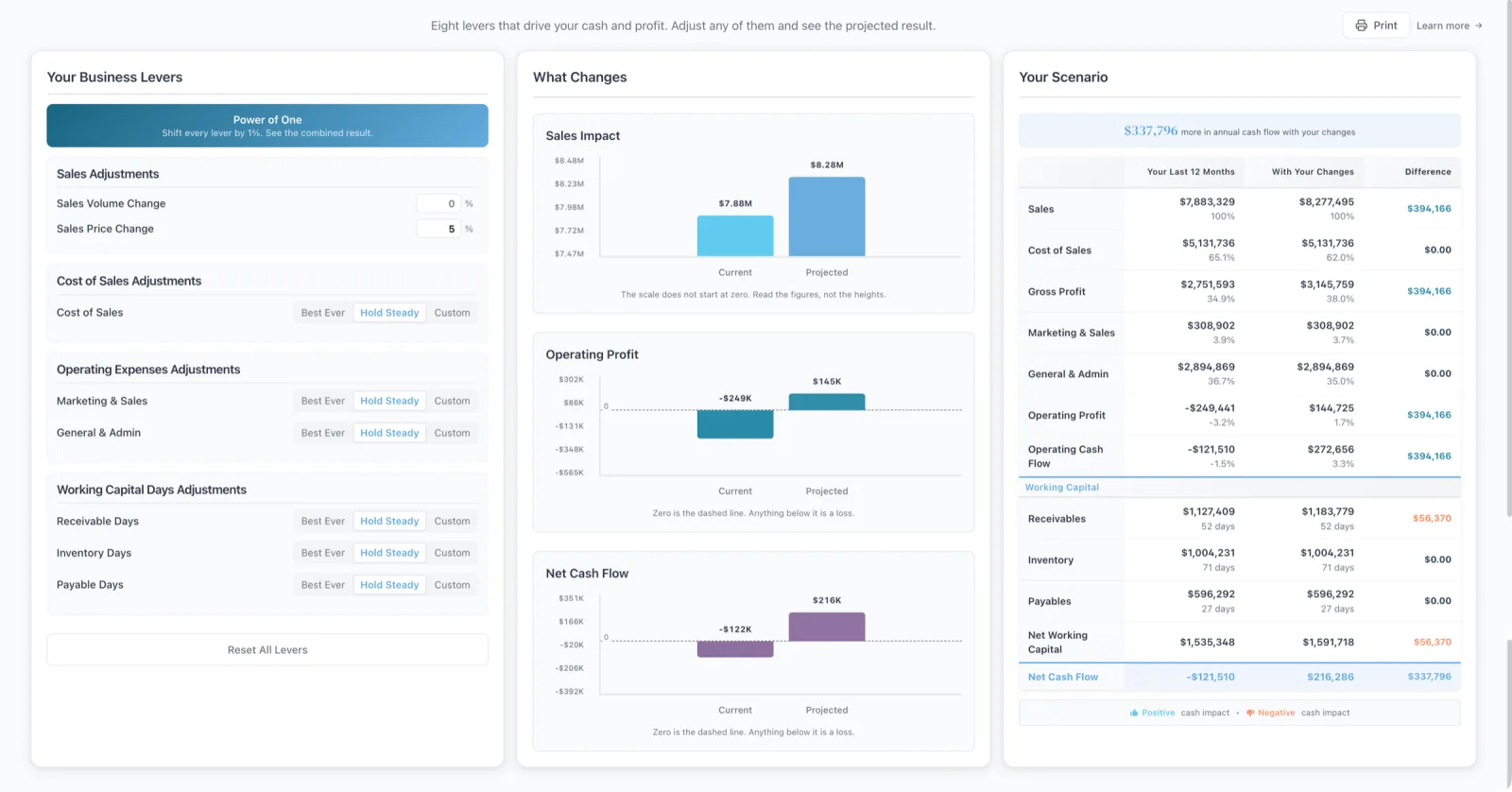The width and height of the screenshot is (1512, 792).
Task: Click Operating Profit current value -$249,441
Action: click(1210, 408)
